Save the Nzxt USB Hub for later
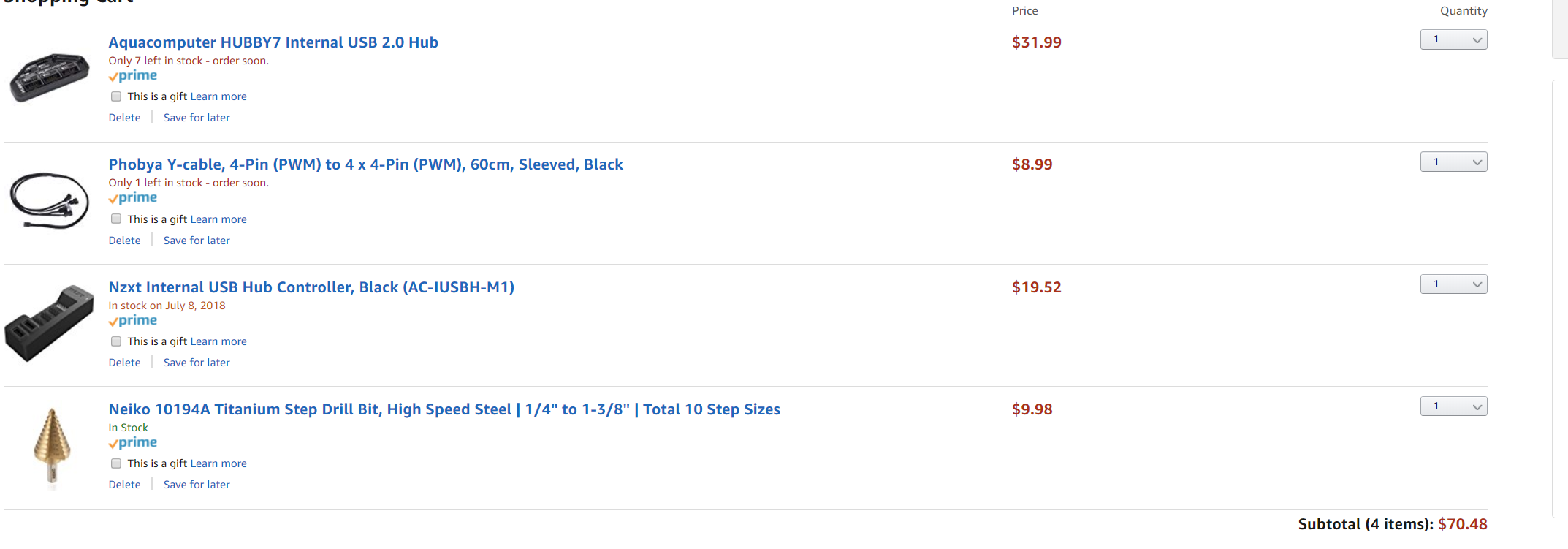The width and height of the screenshot is (1568, 549). tap(197, 363)
